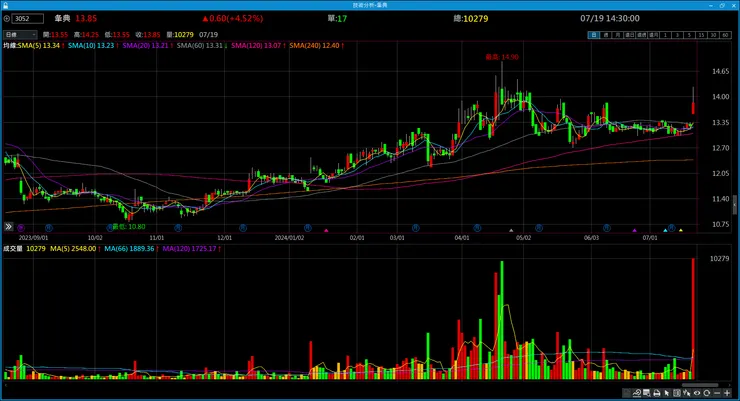Image resolution: width=740 pixels, height=401 pixels.
Task: Click the SMA(5) 13.34 indicator label
Action: [x=41, y=45]
